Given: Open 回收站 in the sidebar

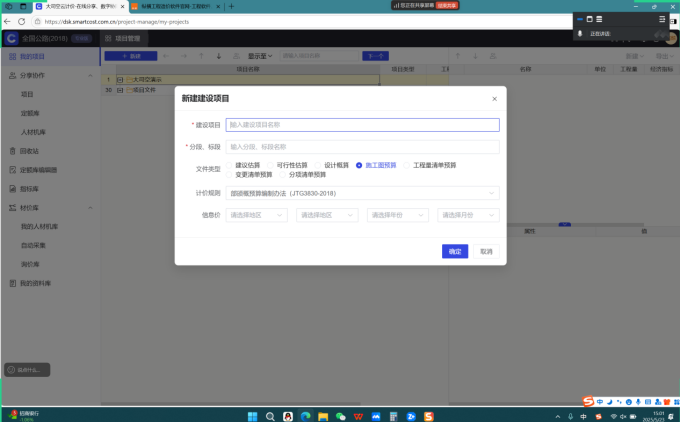Looking at the screenshot, I should click(x=30, y=151).
